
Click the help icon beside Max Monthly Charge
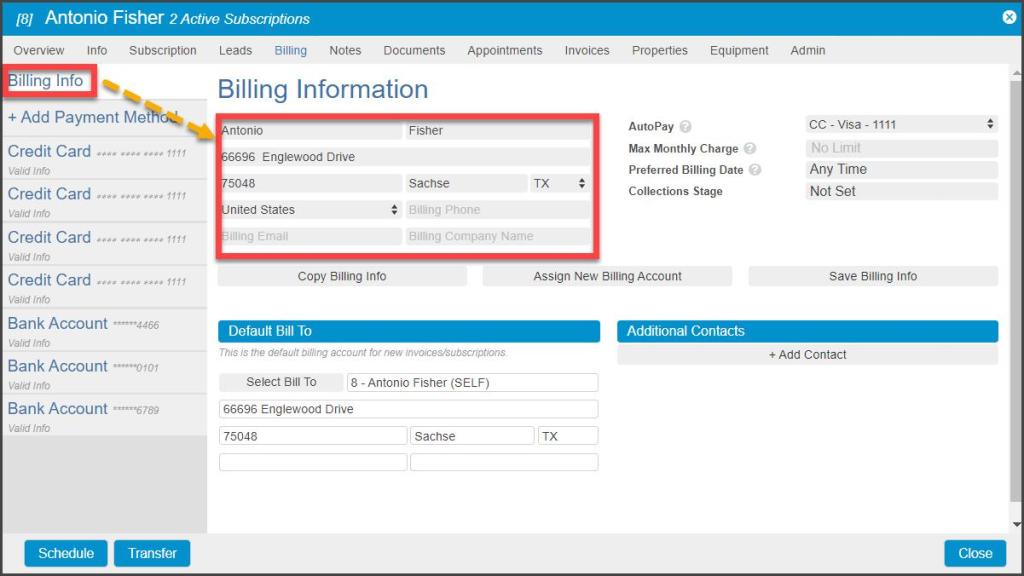pyautogui.click(x=749, y=149)
